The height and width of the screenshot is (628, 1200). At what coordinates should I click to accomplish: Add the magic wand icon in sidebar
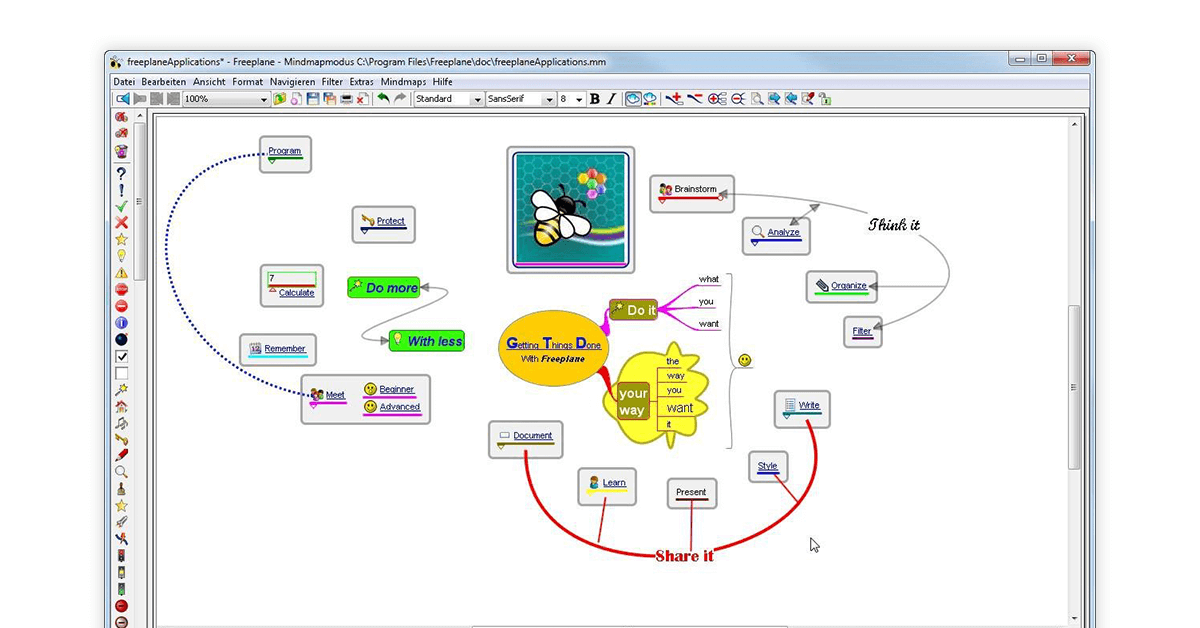[x=121, y=389]
